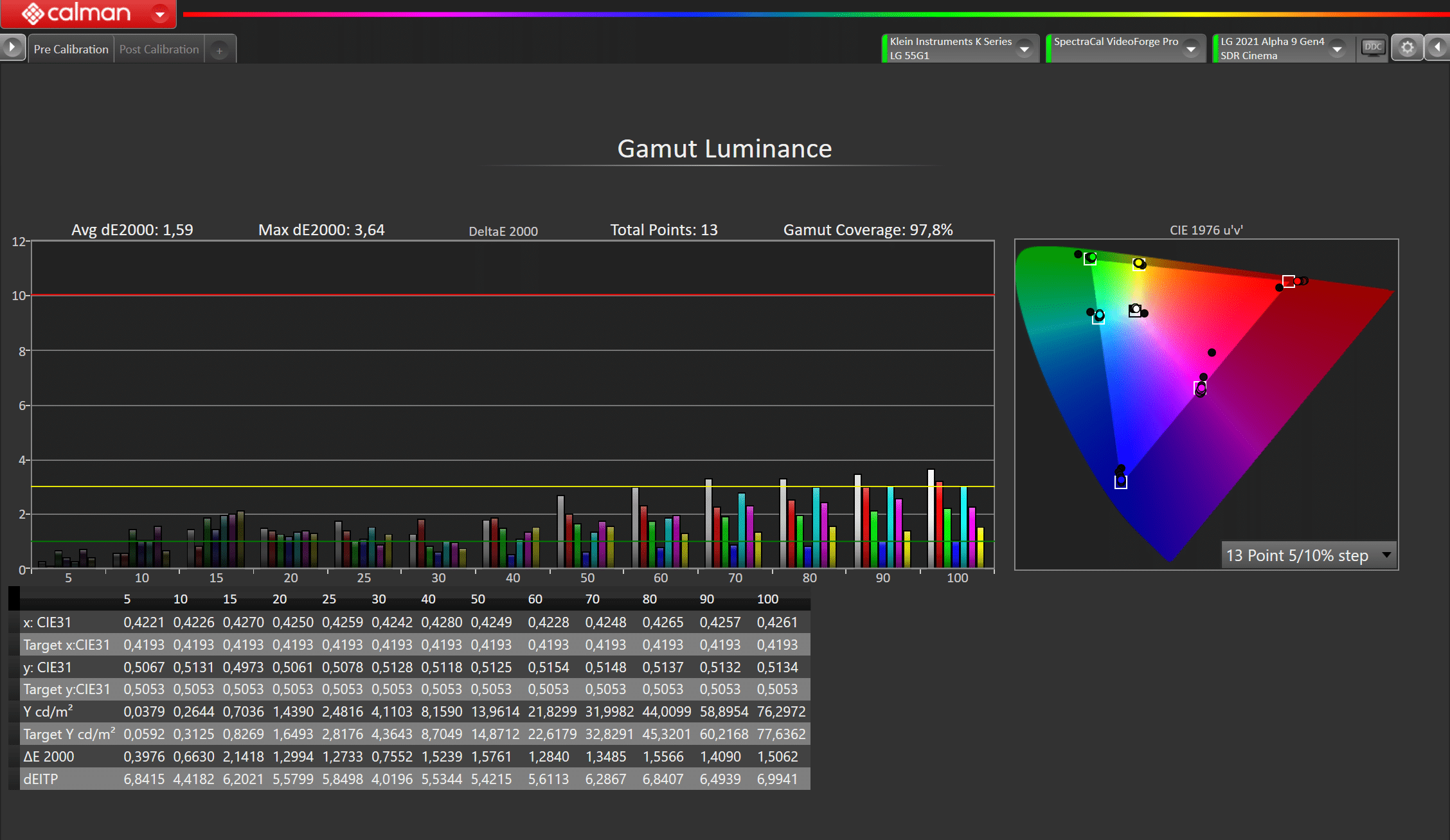Open the settings gear icon

pyautogui.click(x=1407, y=48)
